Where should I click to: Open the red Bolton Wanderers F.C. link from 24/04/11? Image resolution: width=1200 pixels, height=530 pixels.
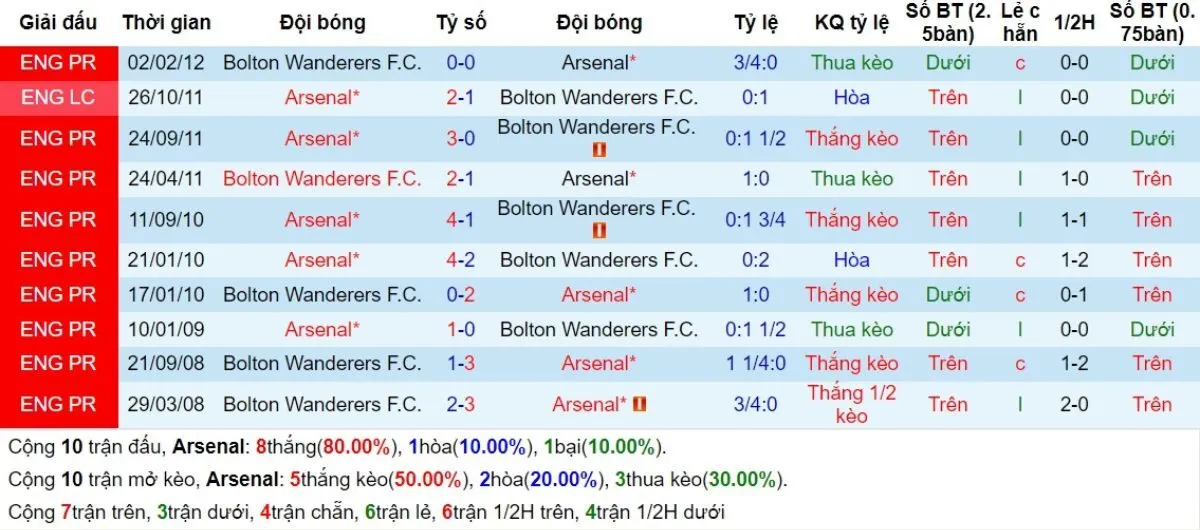click(x=322, y=179)
